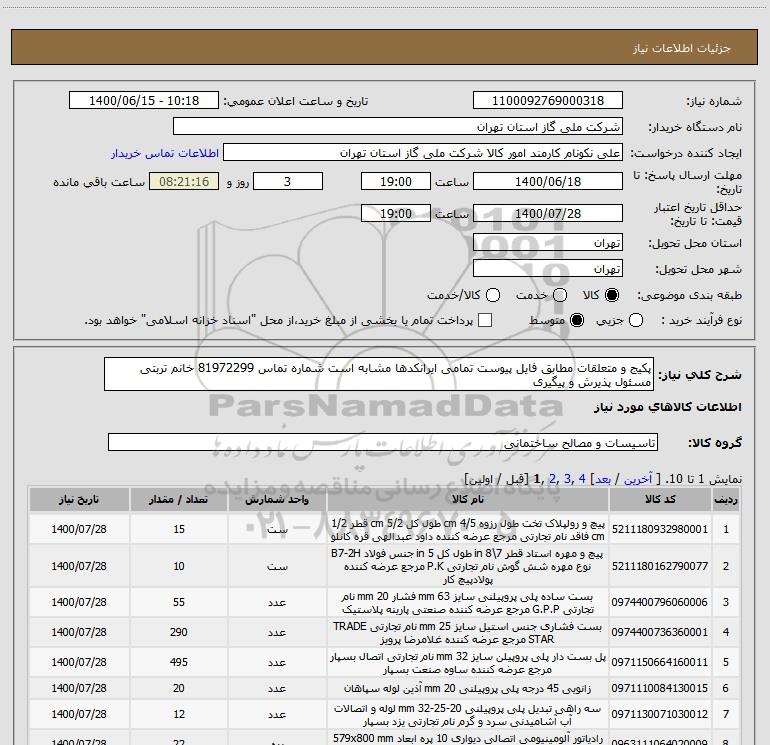
Task: Select item code 5211180162790077
Action: 660,566
